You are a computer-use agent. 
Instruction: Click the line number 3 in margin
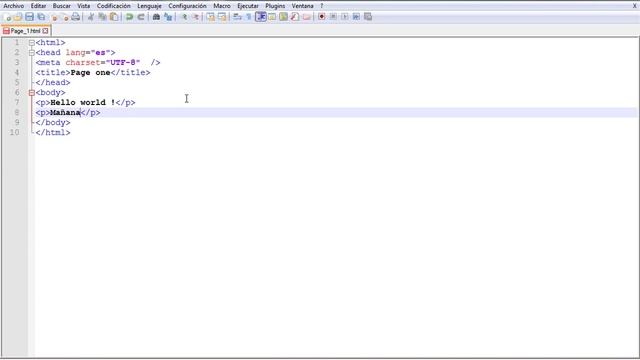17,62
